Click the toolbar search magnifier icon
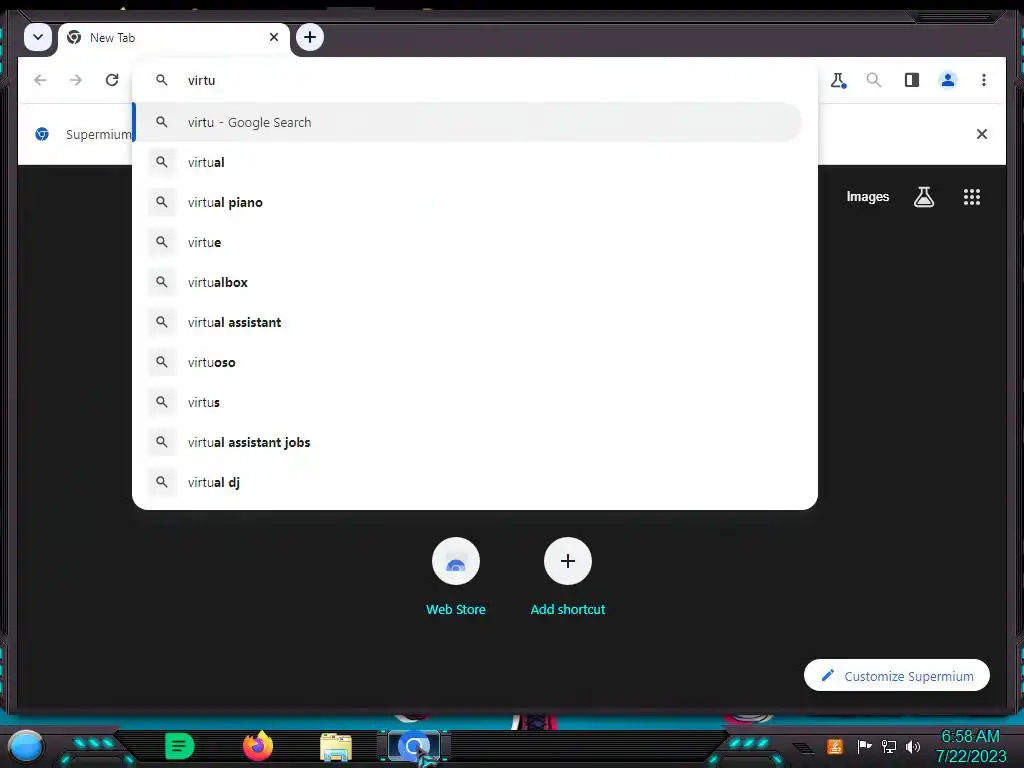Screen dimensions: 1024x768 pyautogui.click(x=874, y=80)
